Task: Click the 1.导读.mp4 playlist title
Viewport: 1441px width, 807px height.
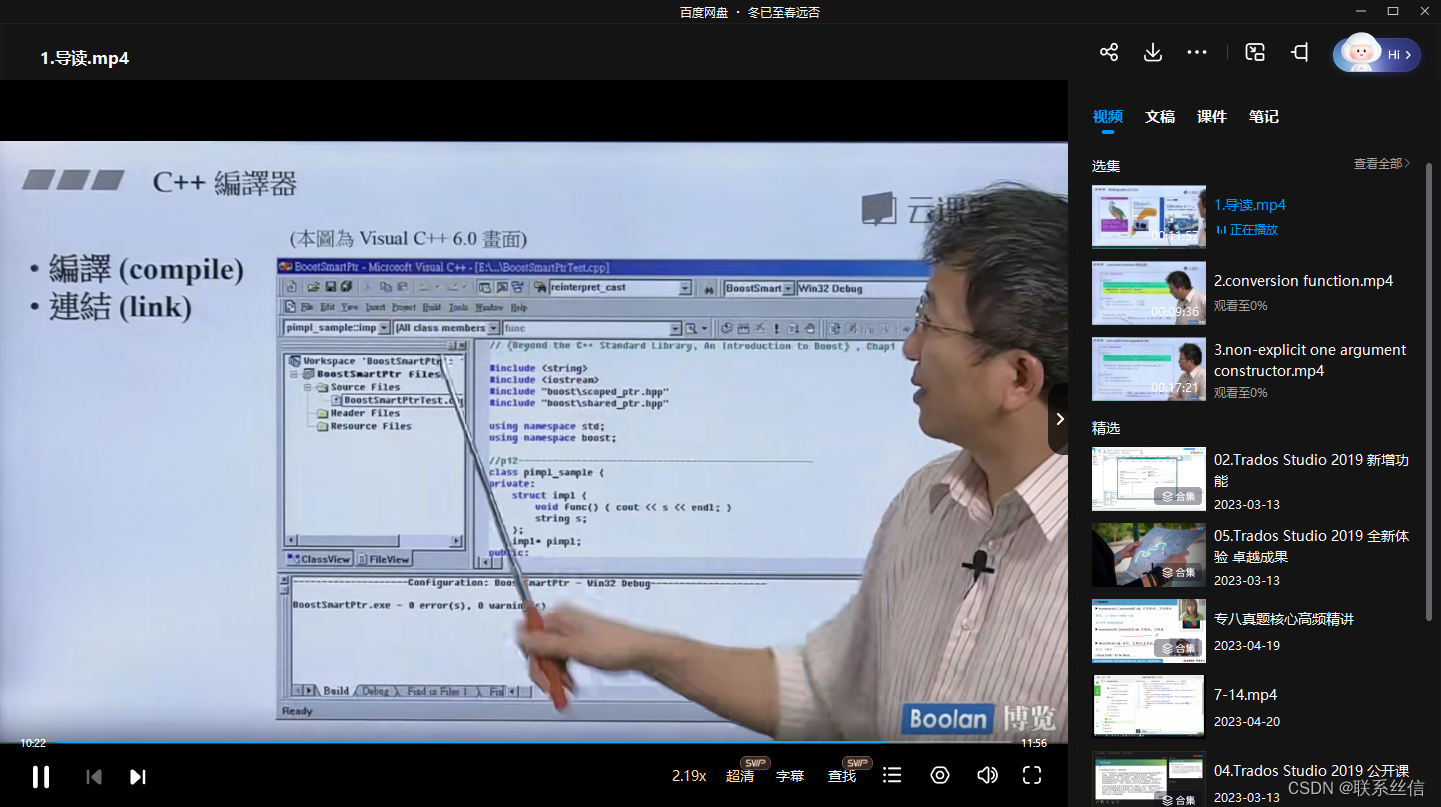Action: [x=1250, y=205]
